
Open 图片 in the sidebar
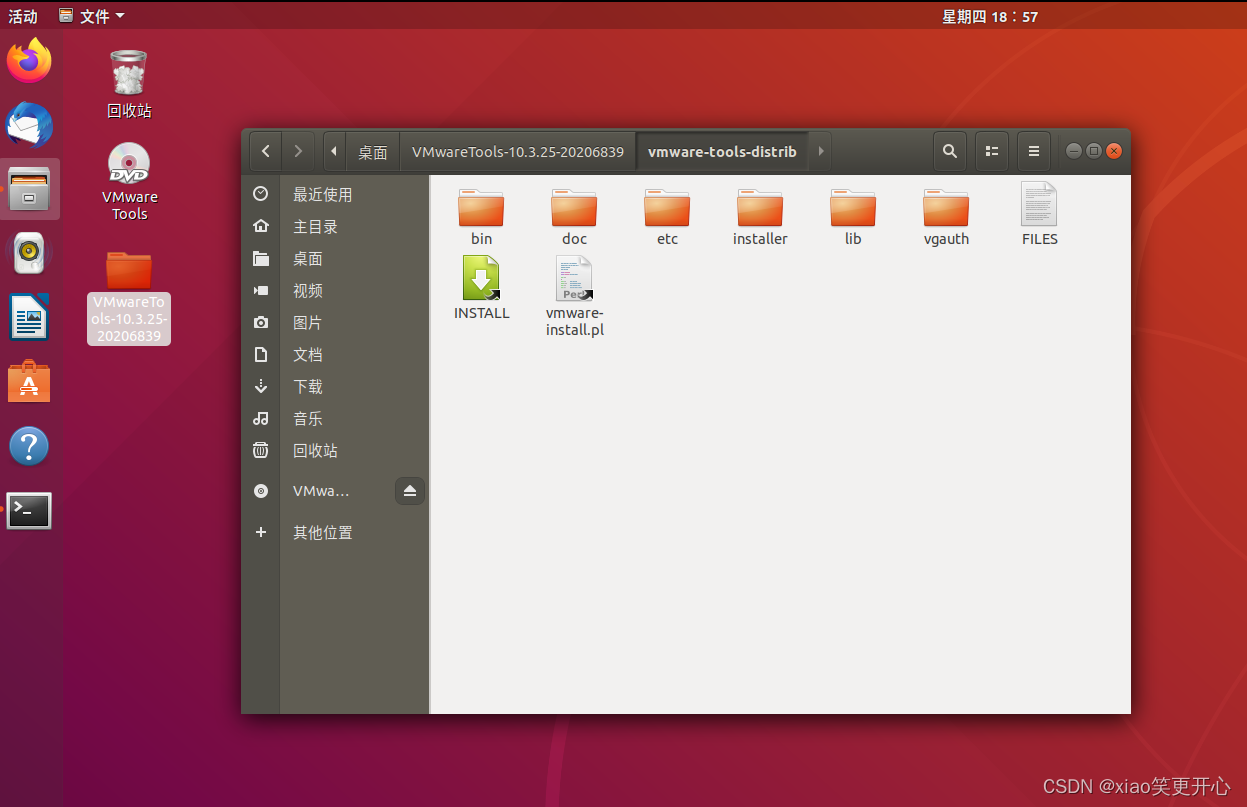[x=336, y=322]
